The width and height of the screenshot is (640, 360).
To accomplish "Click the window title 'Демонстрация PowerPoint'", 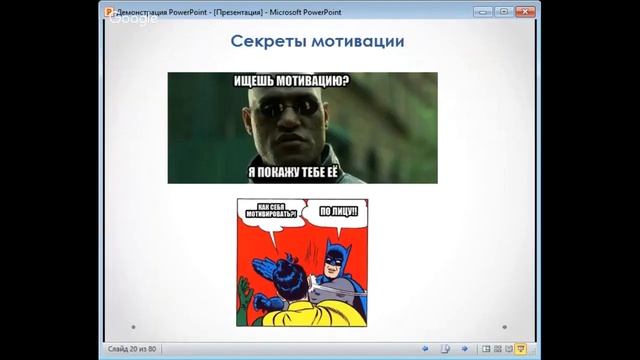I will (x=162, y=12).
